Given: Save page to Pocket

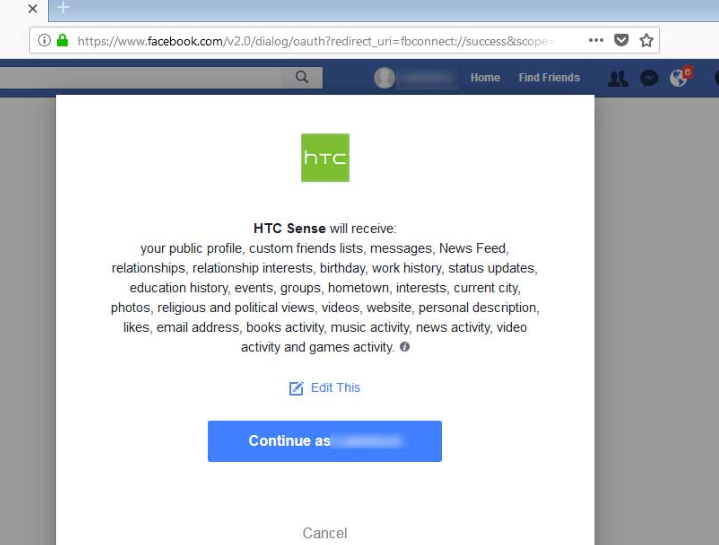Looking at the screenshot, I should [x=621, y=40].
